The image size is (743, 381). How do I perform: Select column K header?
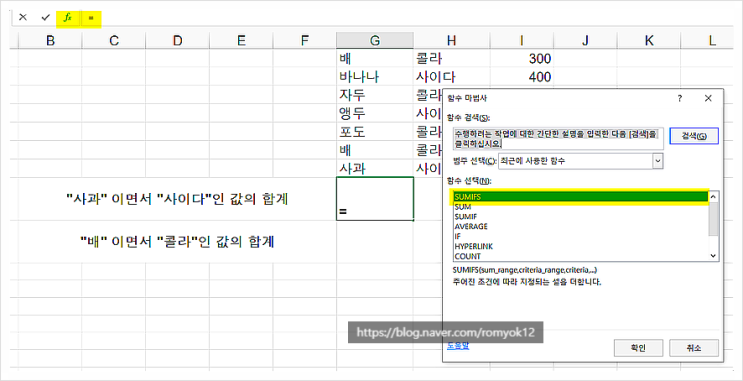[x=649, y=41]
